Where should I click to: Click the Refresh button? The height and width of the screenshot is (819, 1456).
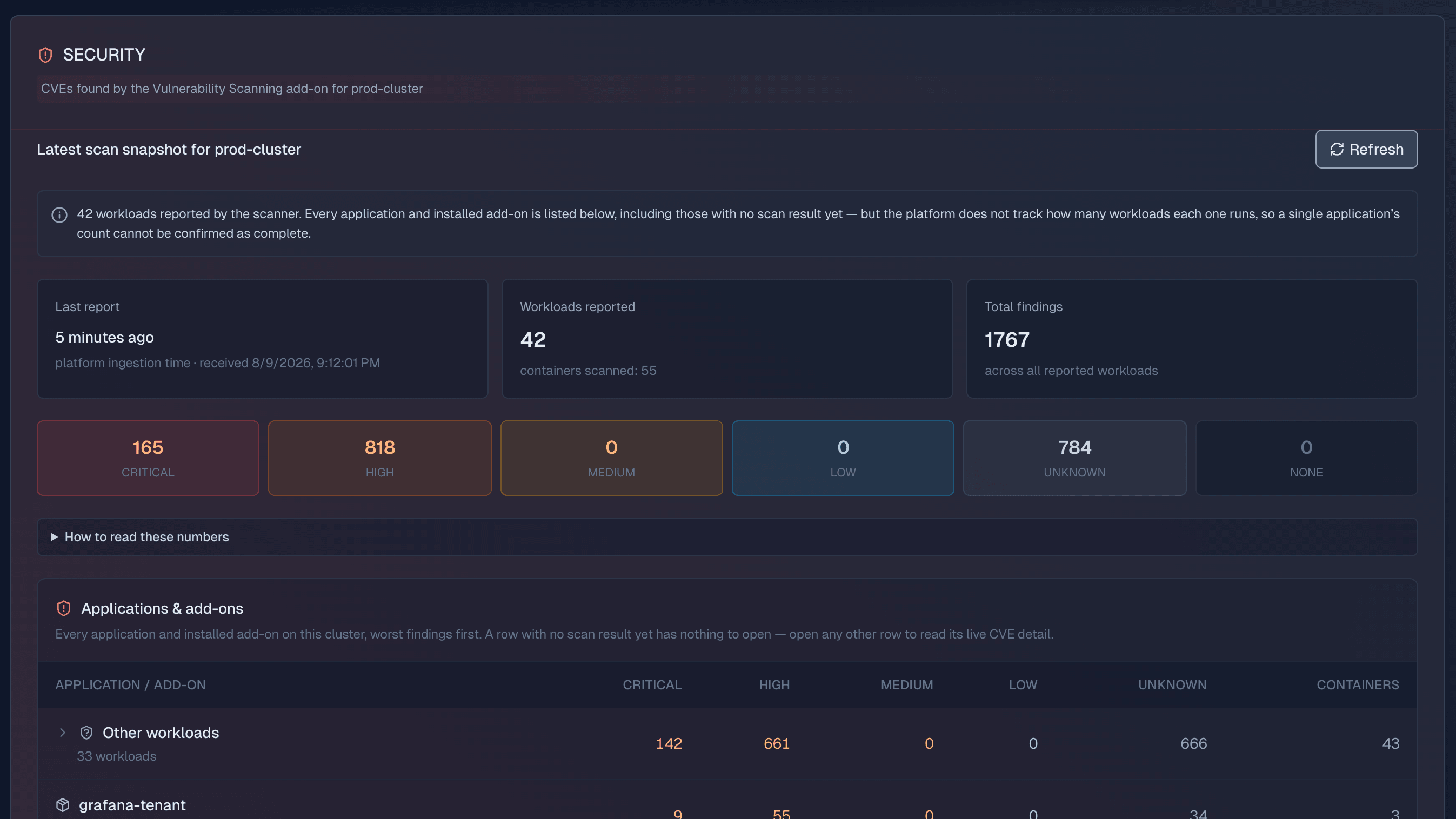pyautogui.click(x=1366, y=149)
